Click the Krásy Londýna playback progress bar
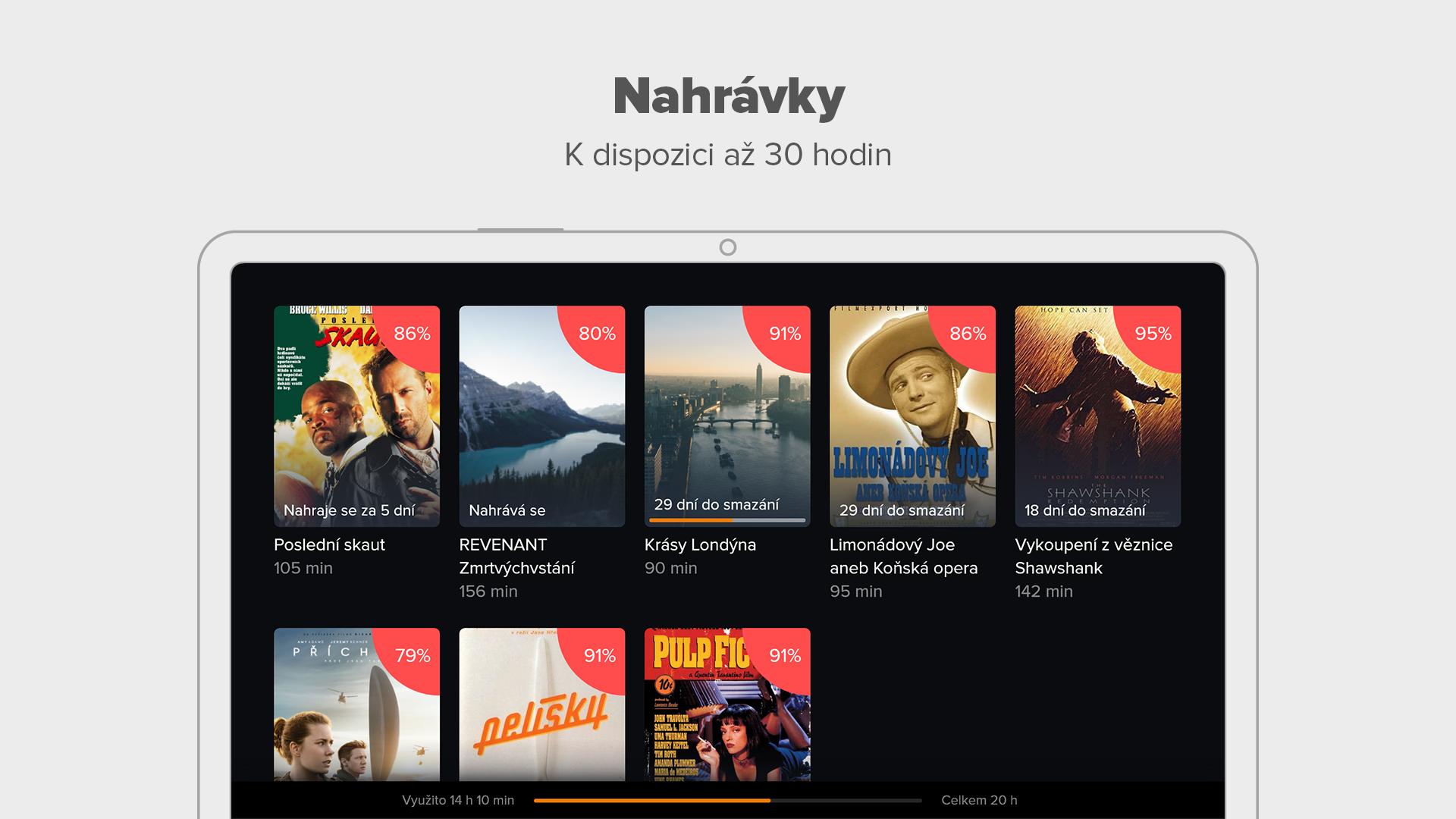The width and height of the screenshot is (1456, 819). [727, 520]
